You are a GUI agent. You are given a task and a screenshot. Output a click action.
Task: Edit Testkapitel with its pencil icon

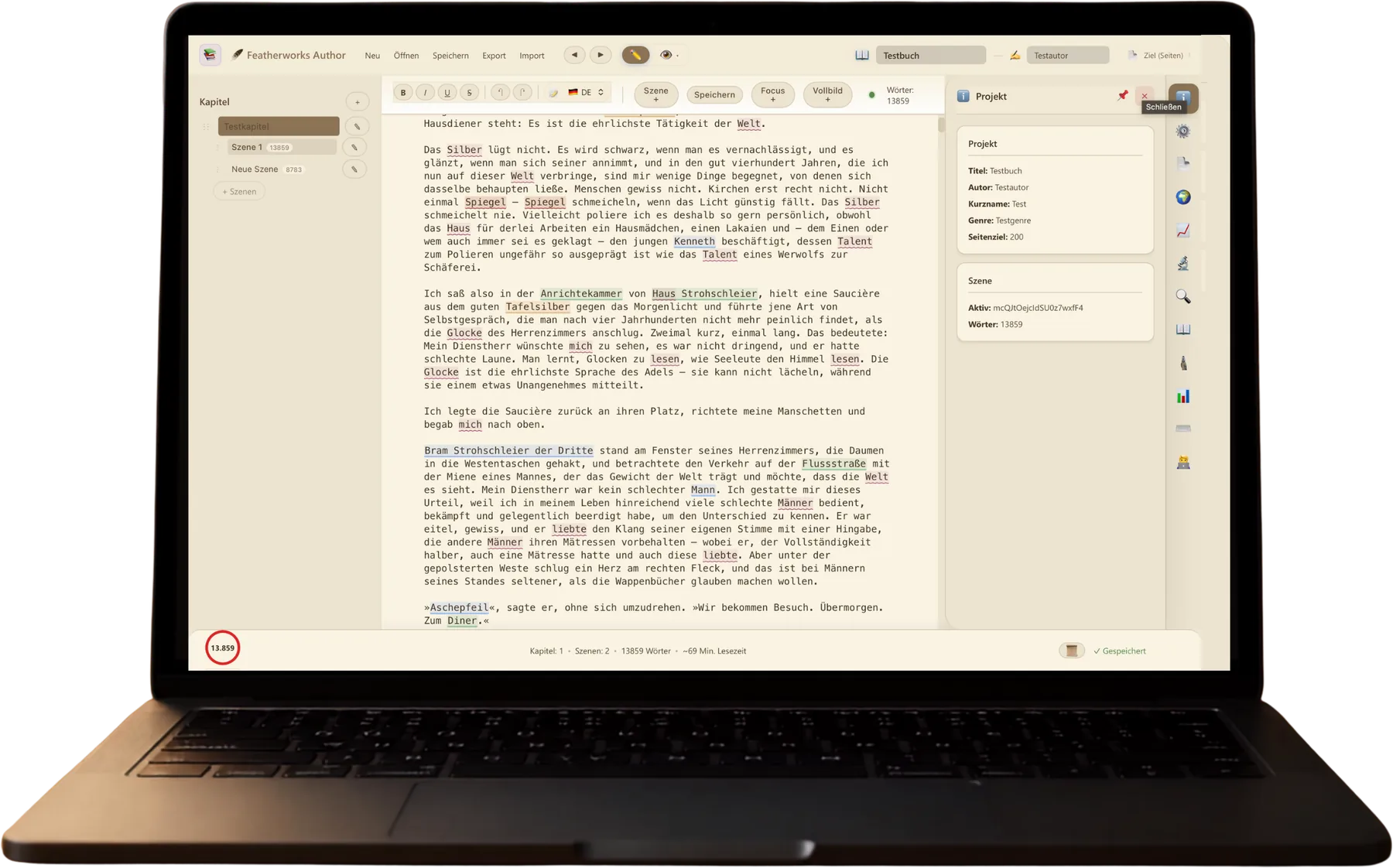tap(358, 126)
